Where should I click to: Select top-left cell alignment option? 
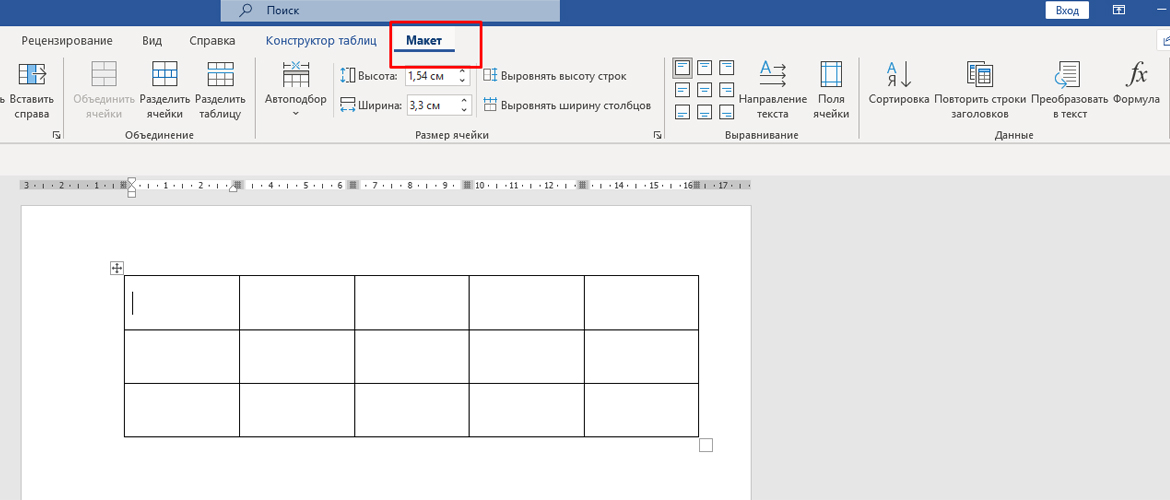tap(683, 68)
